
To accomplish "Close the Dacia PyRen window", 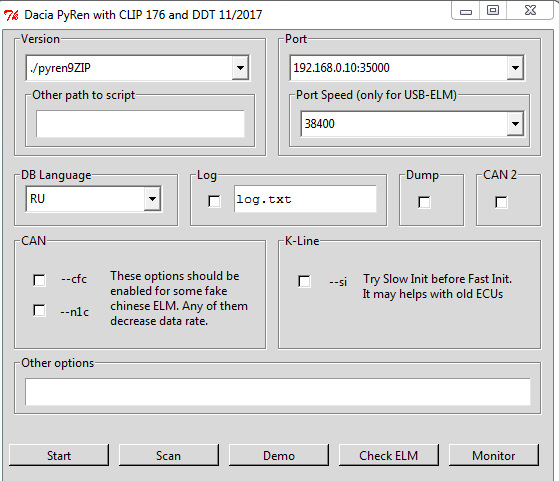I will point(530,10).
